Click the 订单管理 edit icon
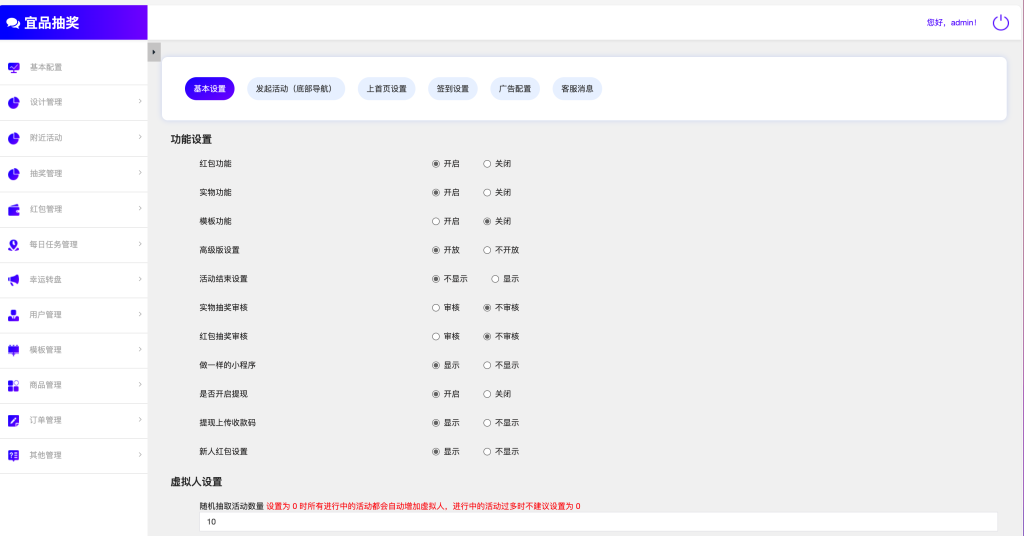1024x536 pixels. 14,421
